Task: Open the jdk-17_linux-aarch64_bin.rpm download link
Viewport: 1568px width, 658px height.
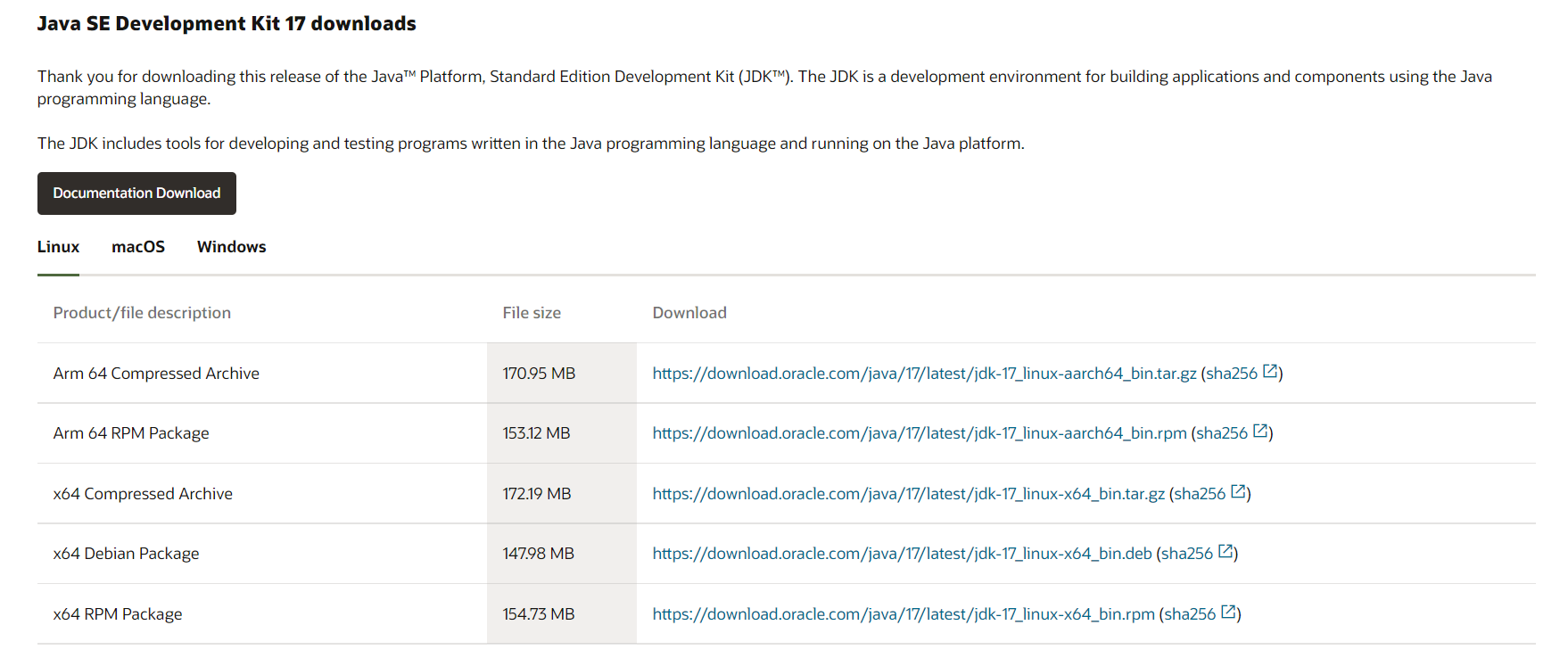Action: coord(920,433)
